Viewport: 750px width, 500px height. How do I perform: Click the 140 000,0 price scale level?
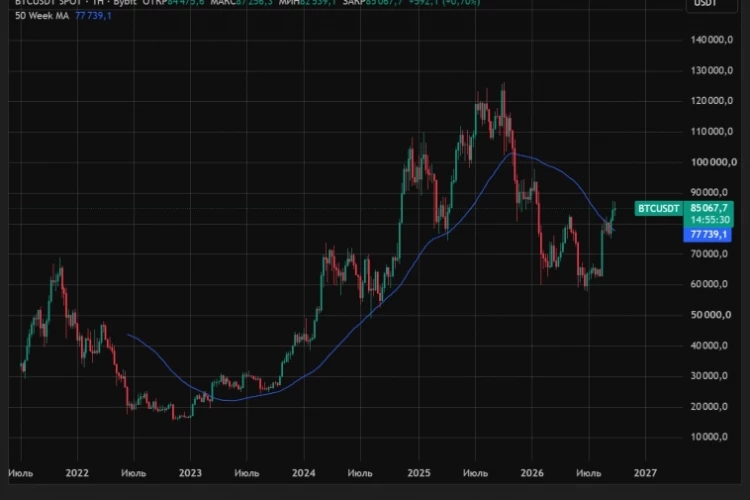712,40
